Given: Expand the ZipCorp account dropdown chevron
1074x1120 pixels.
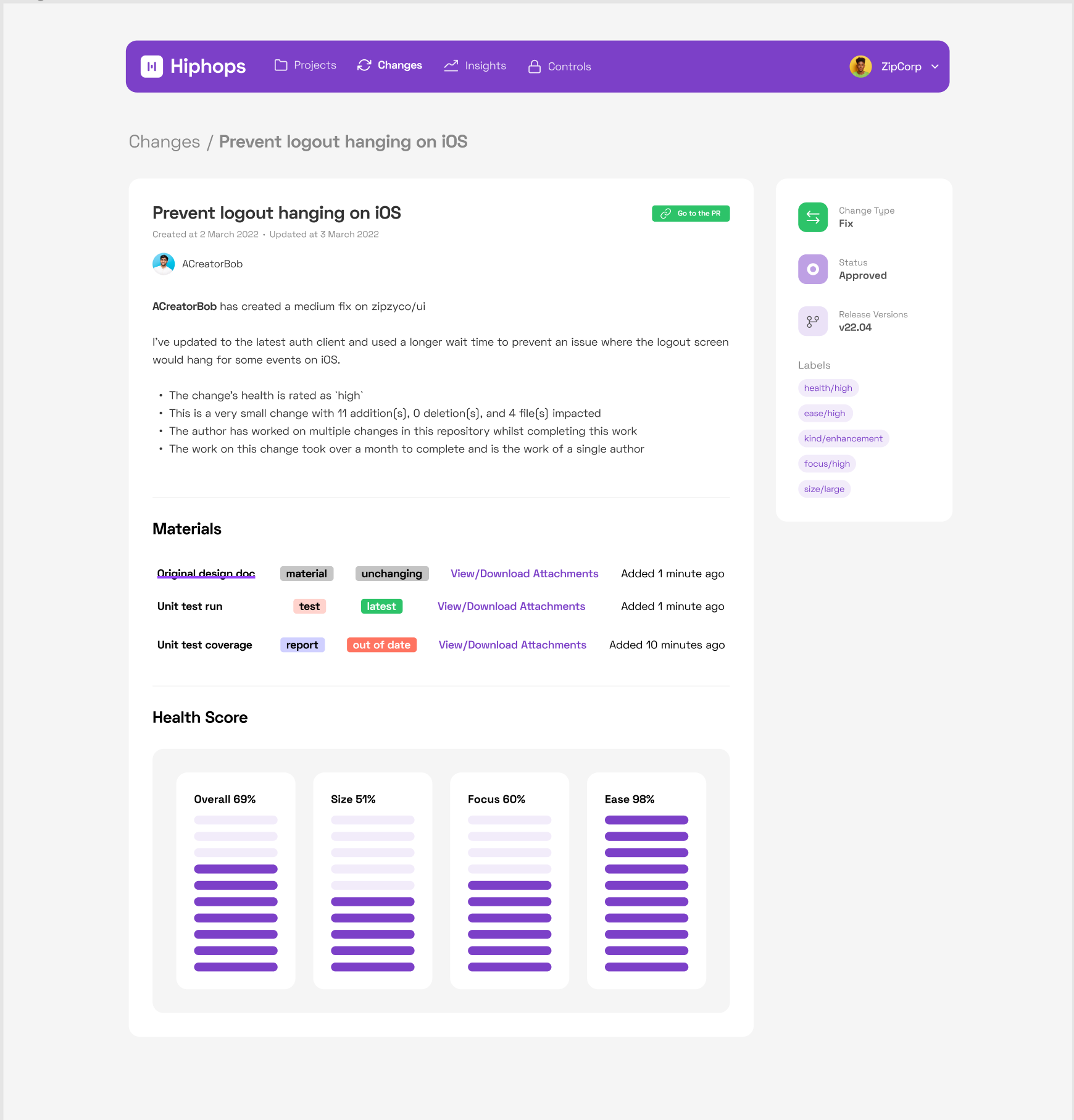Looking at the screenshot, I should [x=935, y=67].
